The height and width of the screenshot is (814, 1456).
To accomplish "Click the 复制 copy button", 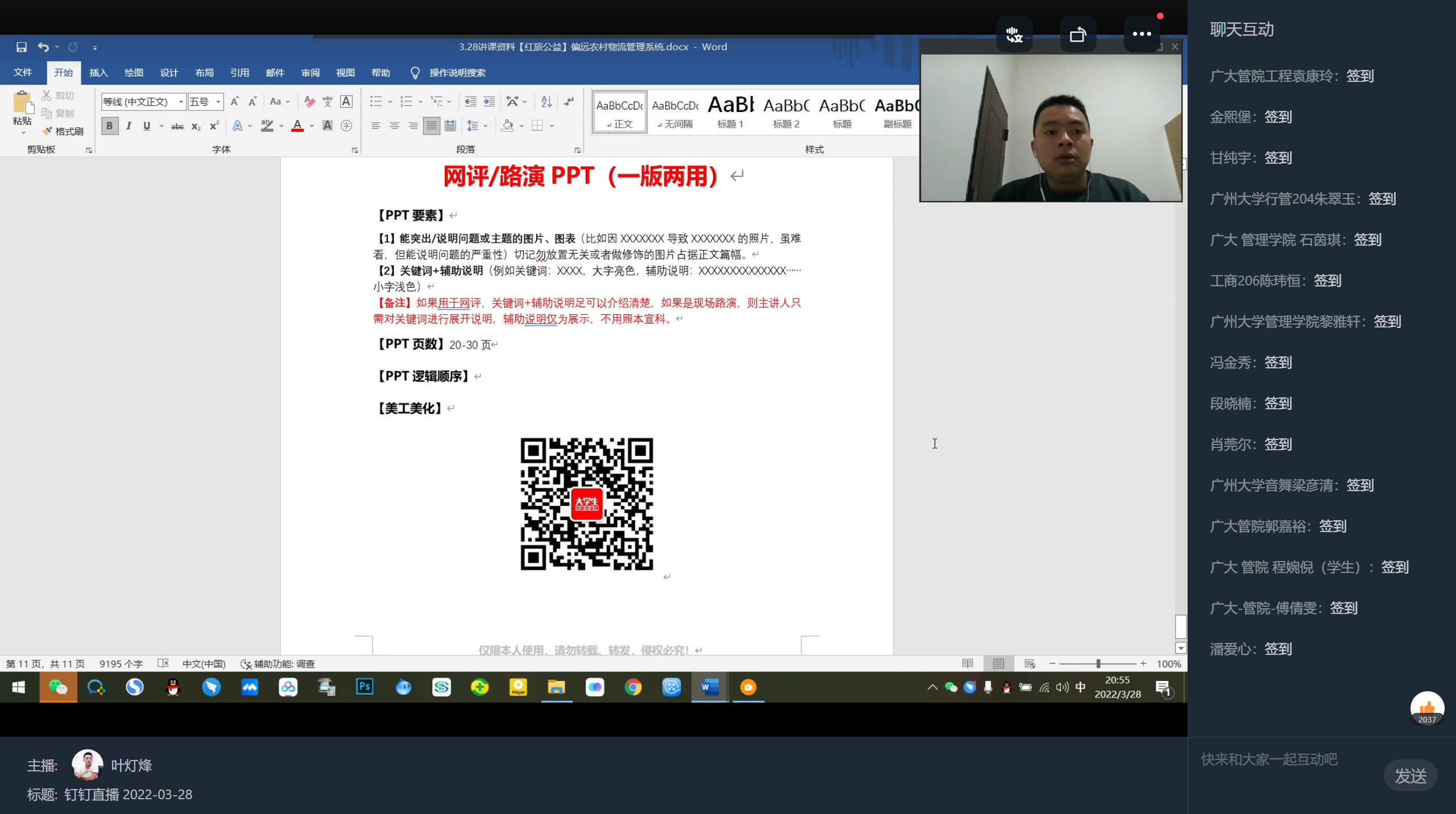I will (58, 113).
